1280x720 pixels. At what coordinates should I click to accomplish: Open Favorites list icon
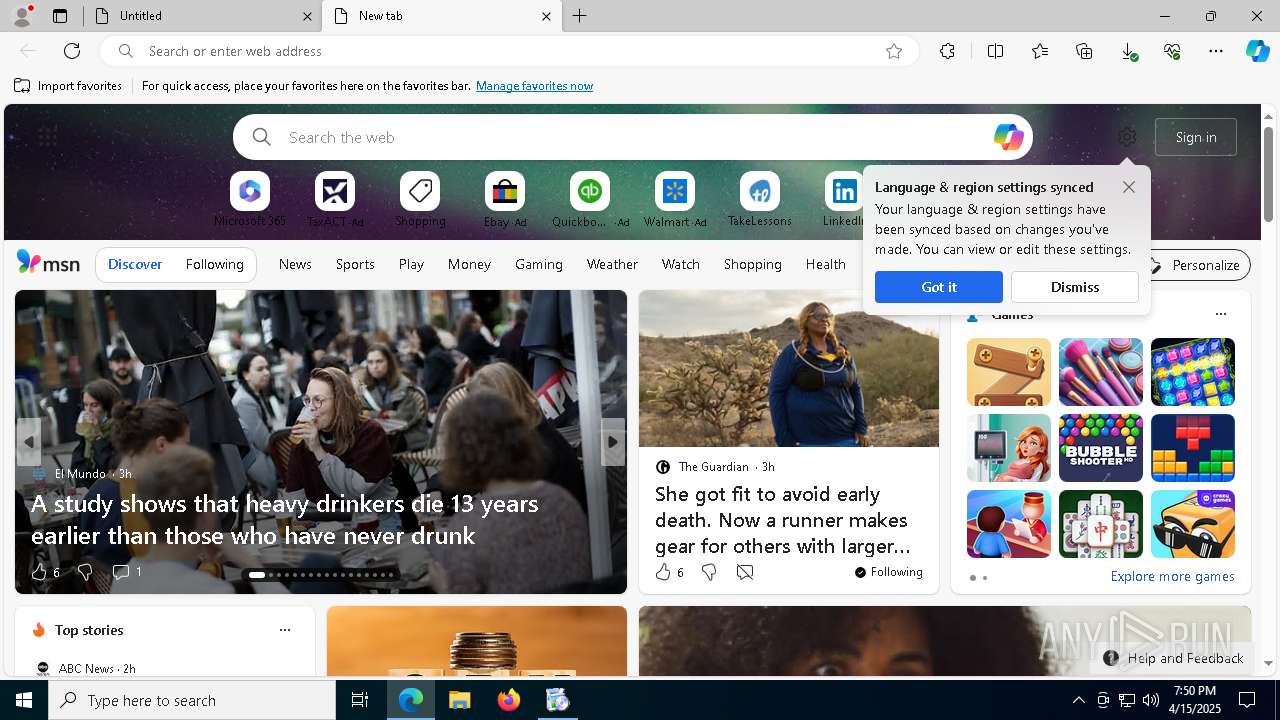(1040, 51)
